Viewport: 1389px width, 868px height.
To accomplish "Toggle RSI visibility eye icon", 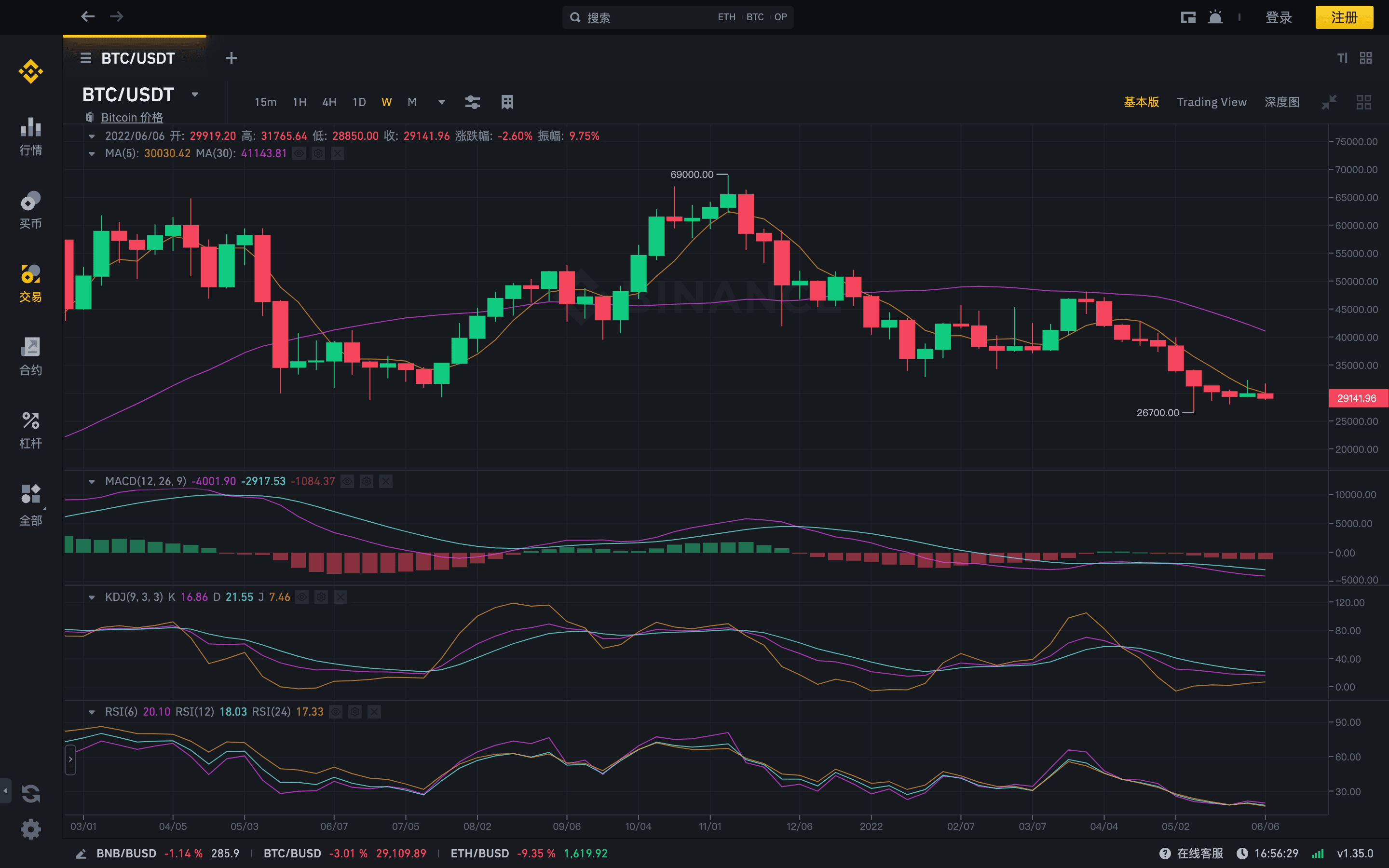I will tap(336, 712).
